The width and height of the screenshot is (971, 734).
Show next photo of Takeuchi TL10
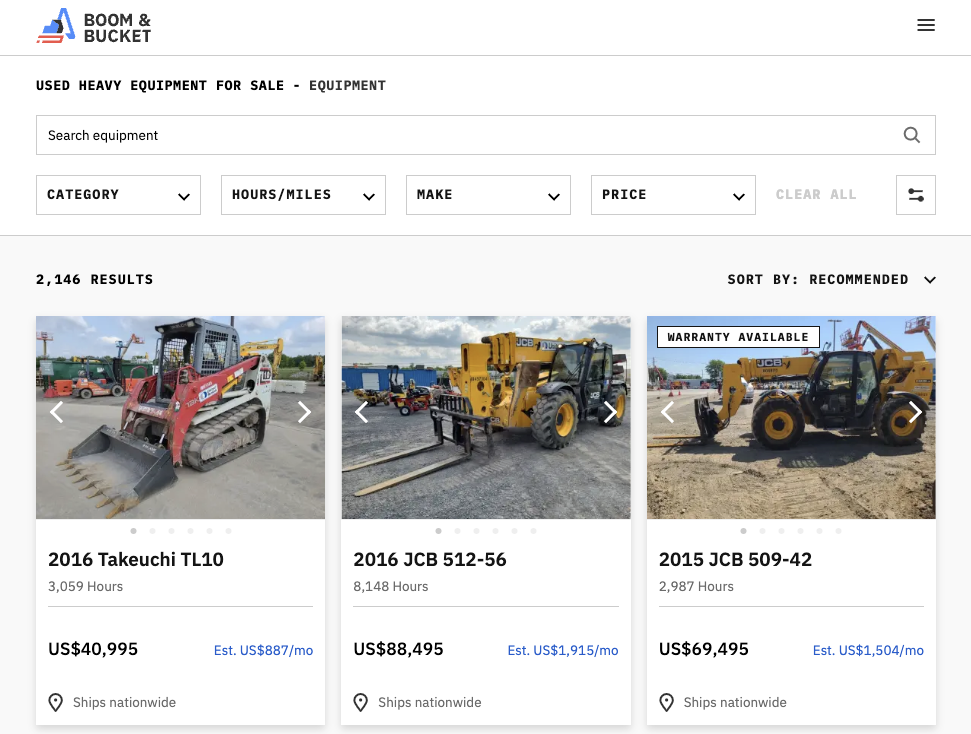303,412
